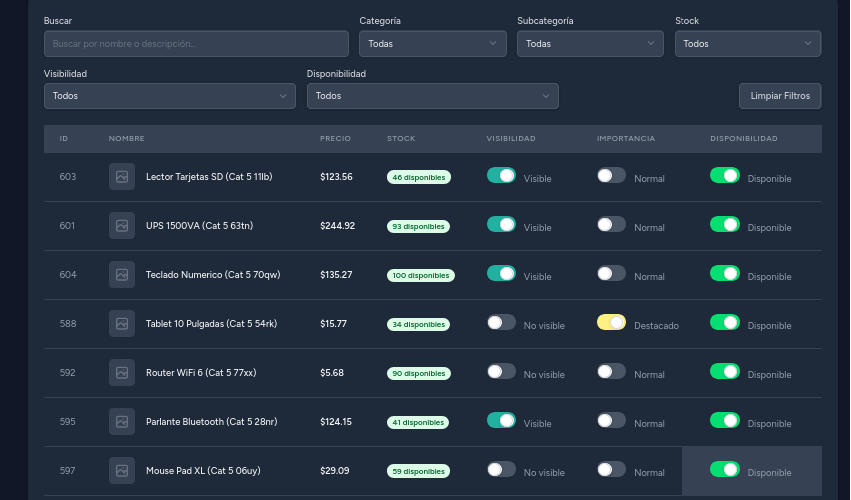Toggle importance for Mouse Pad XL
Viewport: 851px width, 500px height.
coord(611,469)
